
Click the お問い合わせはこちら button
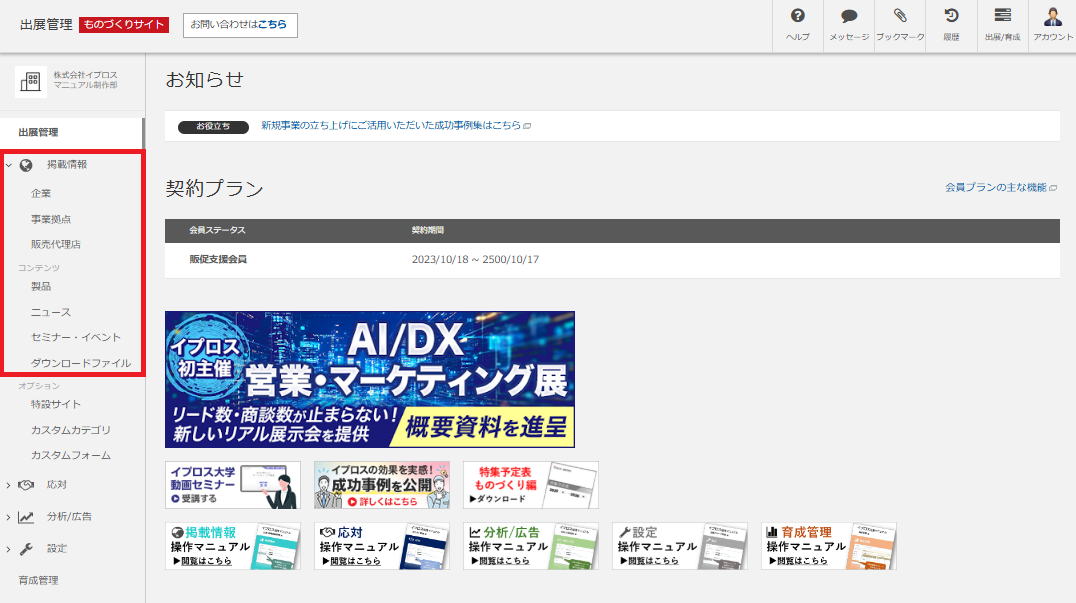(x=240, y=26)
